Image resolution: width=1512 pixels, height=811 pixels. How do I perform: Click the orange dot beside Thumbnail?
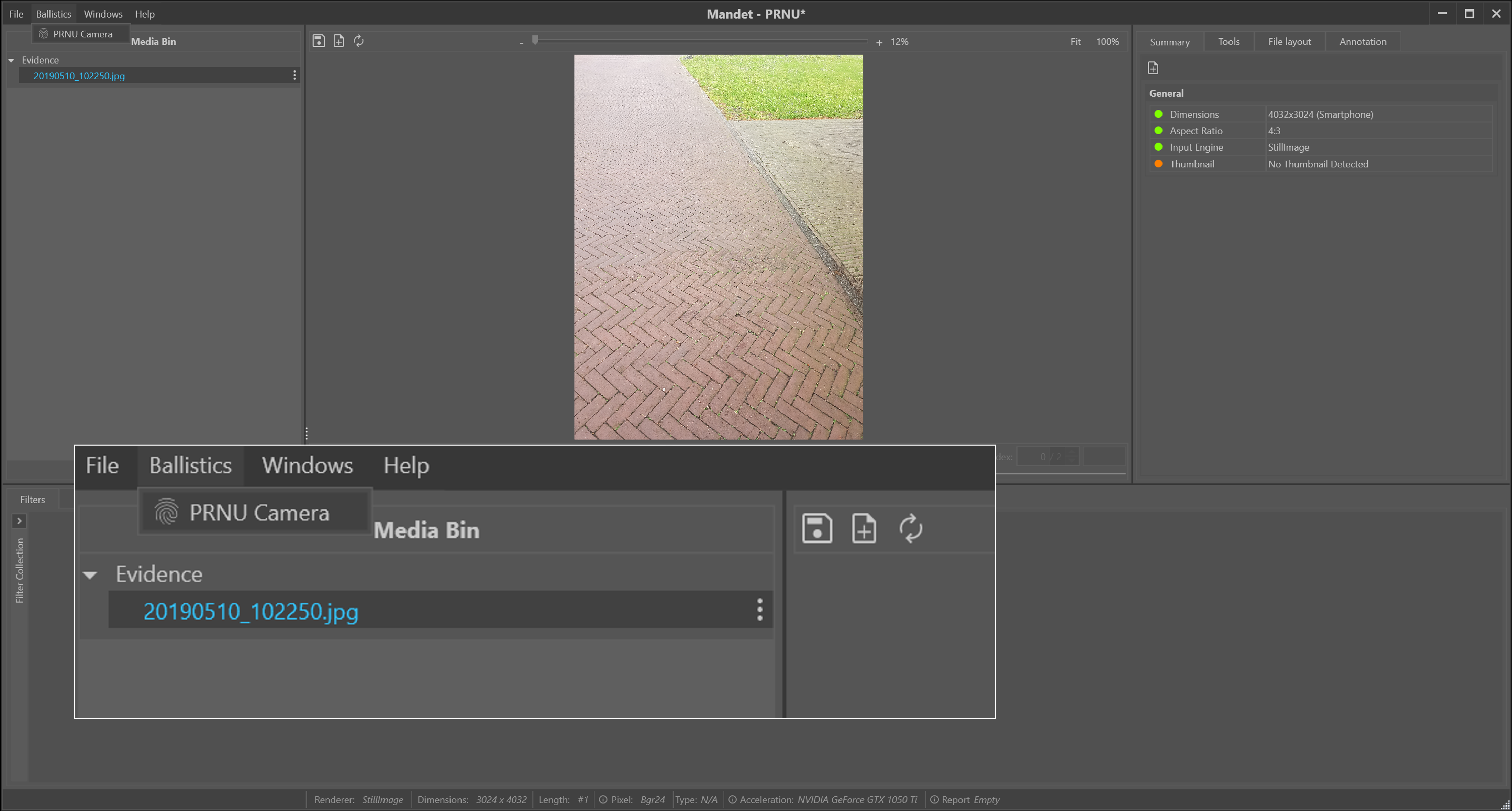click(1158, 164)
